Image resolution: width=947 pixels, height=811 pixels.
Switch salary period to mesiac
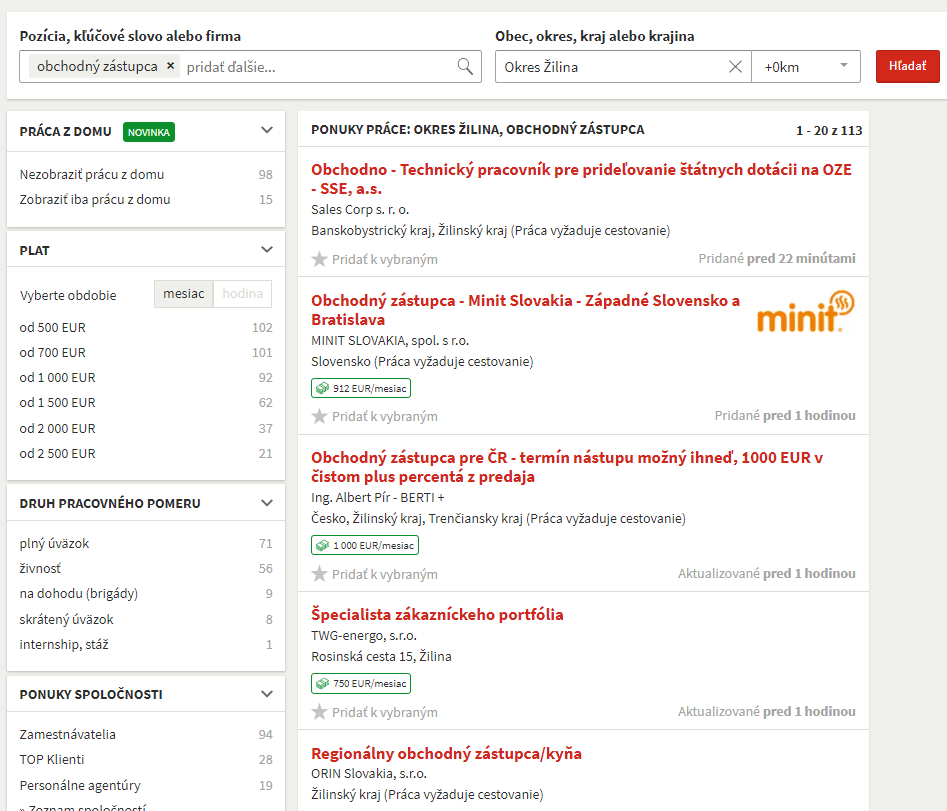tap(184, 293)
